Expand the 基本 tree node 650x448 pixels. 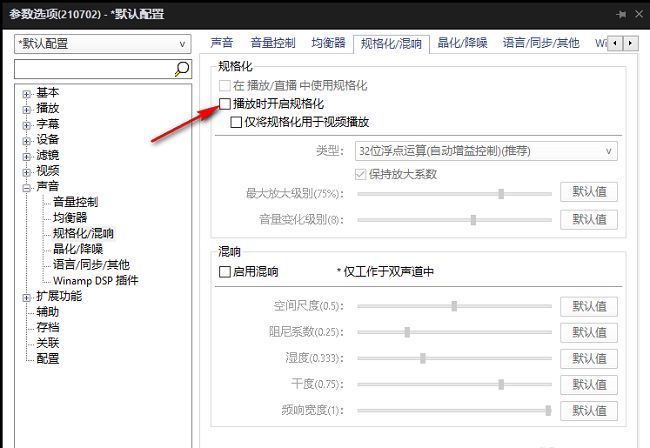27,93
